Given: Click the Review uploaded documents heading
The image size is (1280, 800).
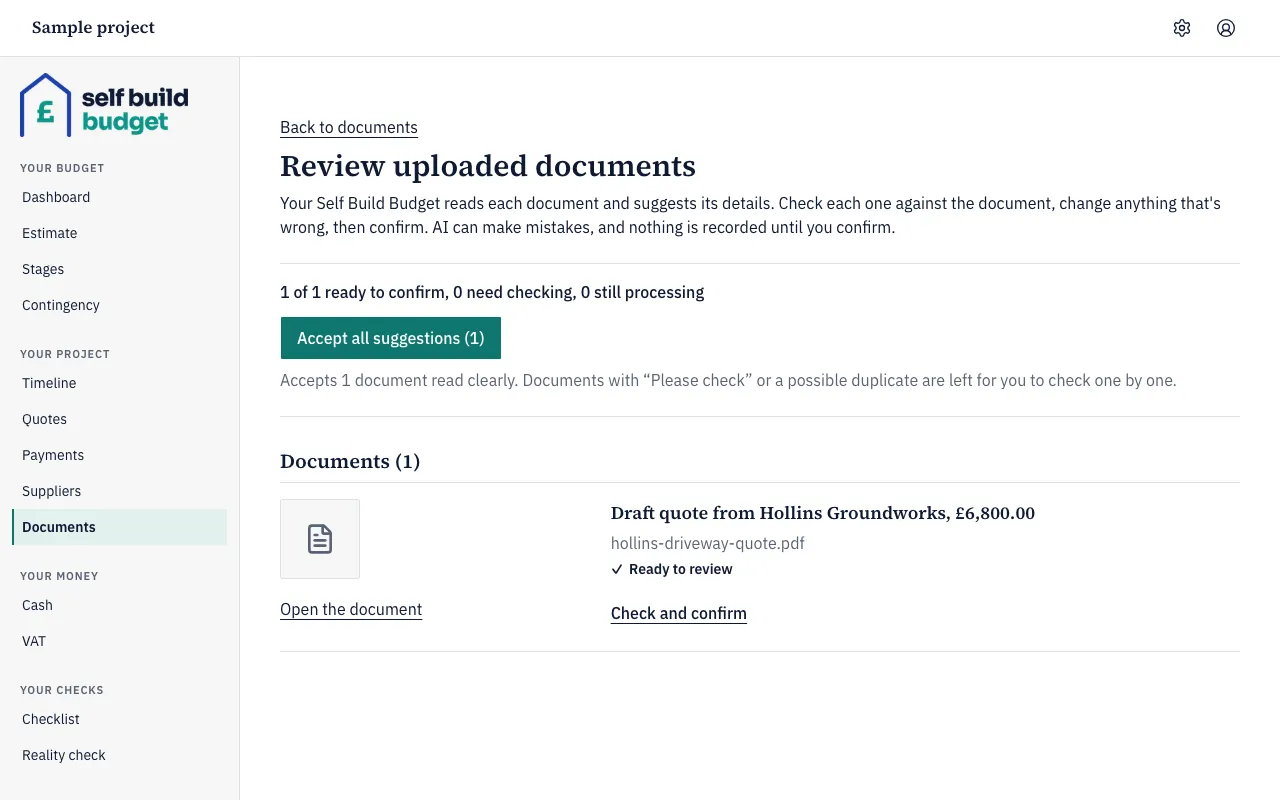Looking at the screenshot, I should 488,166.
